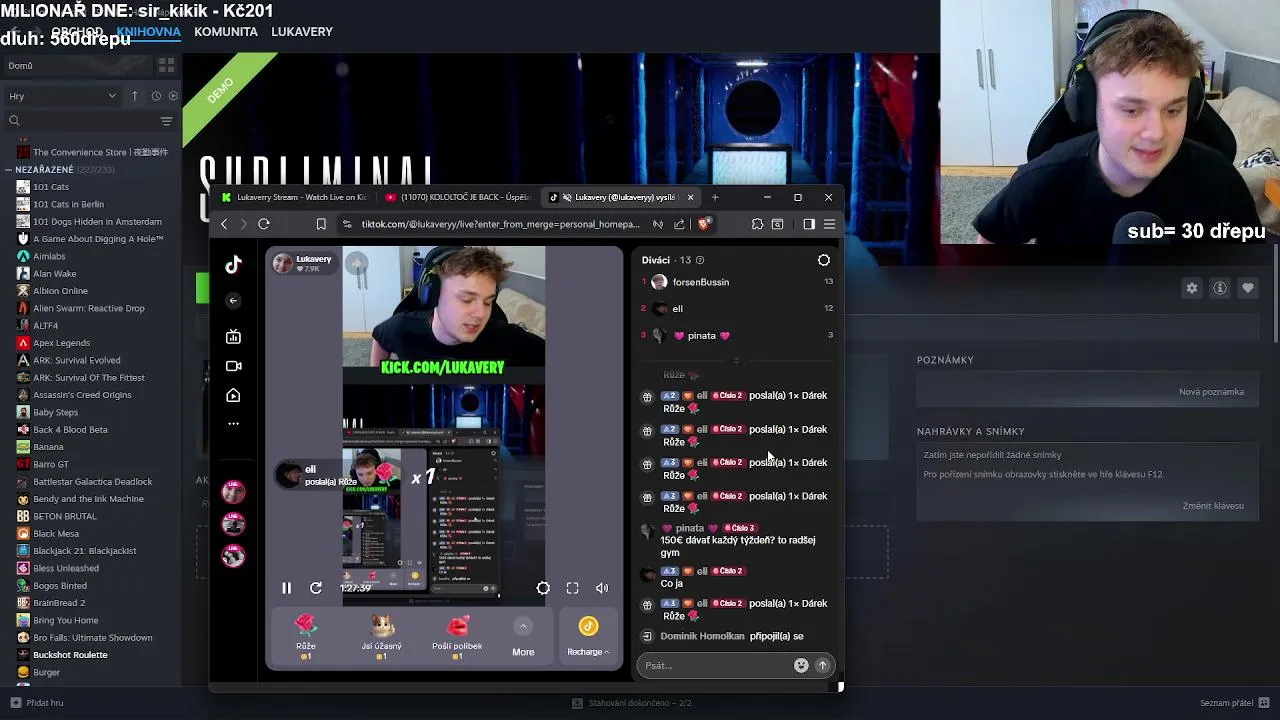This screenshot has width=1280, height=720.
Task: Open the TikTok logo home link
Action: 233,264
